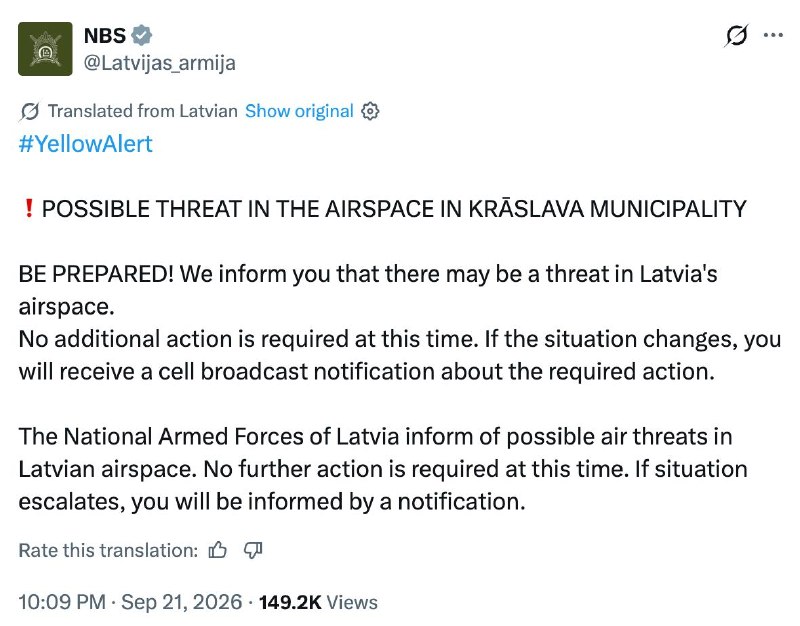Click the 10:09 PM timestamp
Viewport: 800px width, 626px height.
point(62,602)
